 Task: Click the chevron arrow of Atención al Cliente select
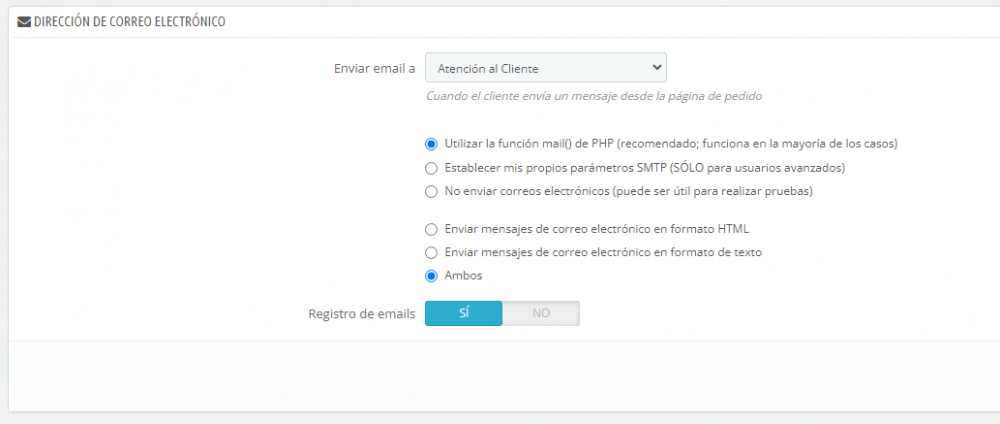tap(656, 67)
